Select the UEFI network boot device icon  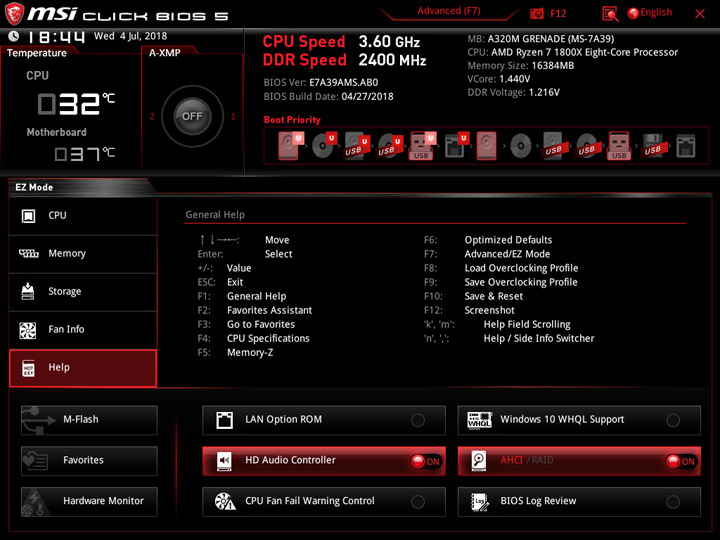(456, 146)
